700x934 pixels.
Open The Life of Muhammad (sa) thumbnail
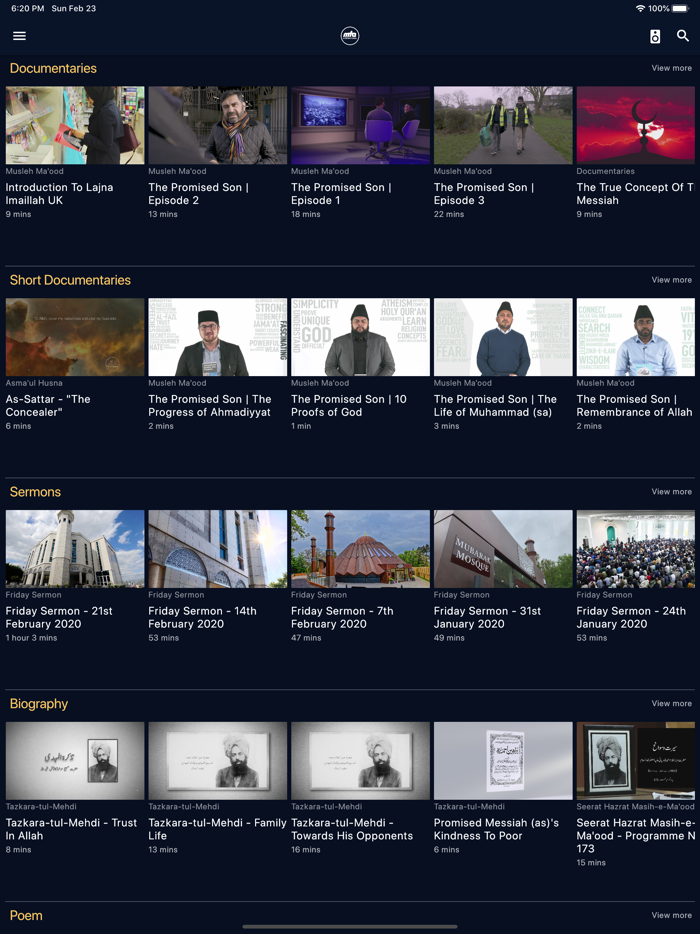click(x=503, y=337)
